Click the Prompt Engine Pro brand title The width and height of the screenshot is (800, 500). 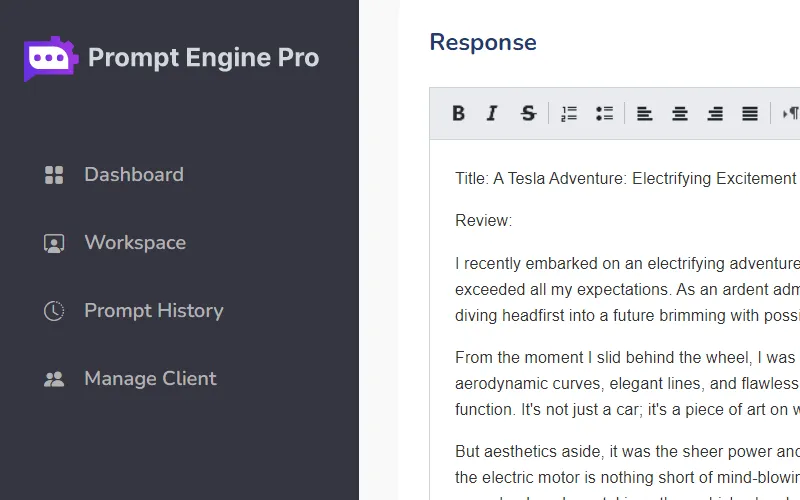204,58
